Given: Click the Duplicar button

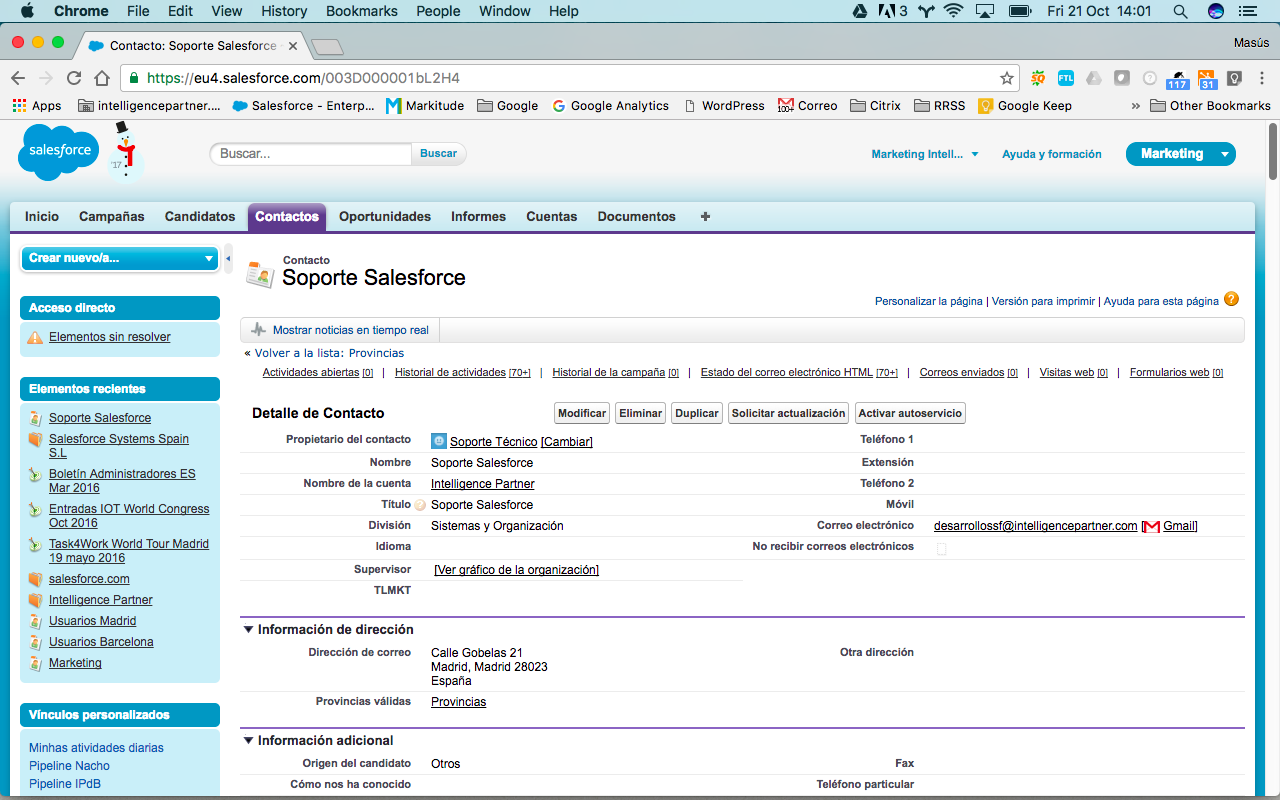Looking at the screenshot, I should [697, 413].
